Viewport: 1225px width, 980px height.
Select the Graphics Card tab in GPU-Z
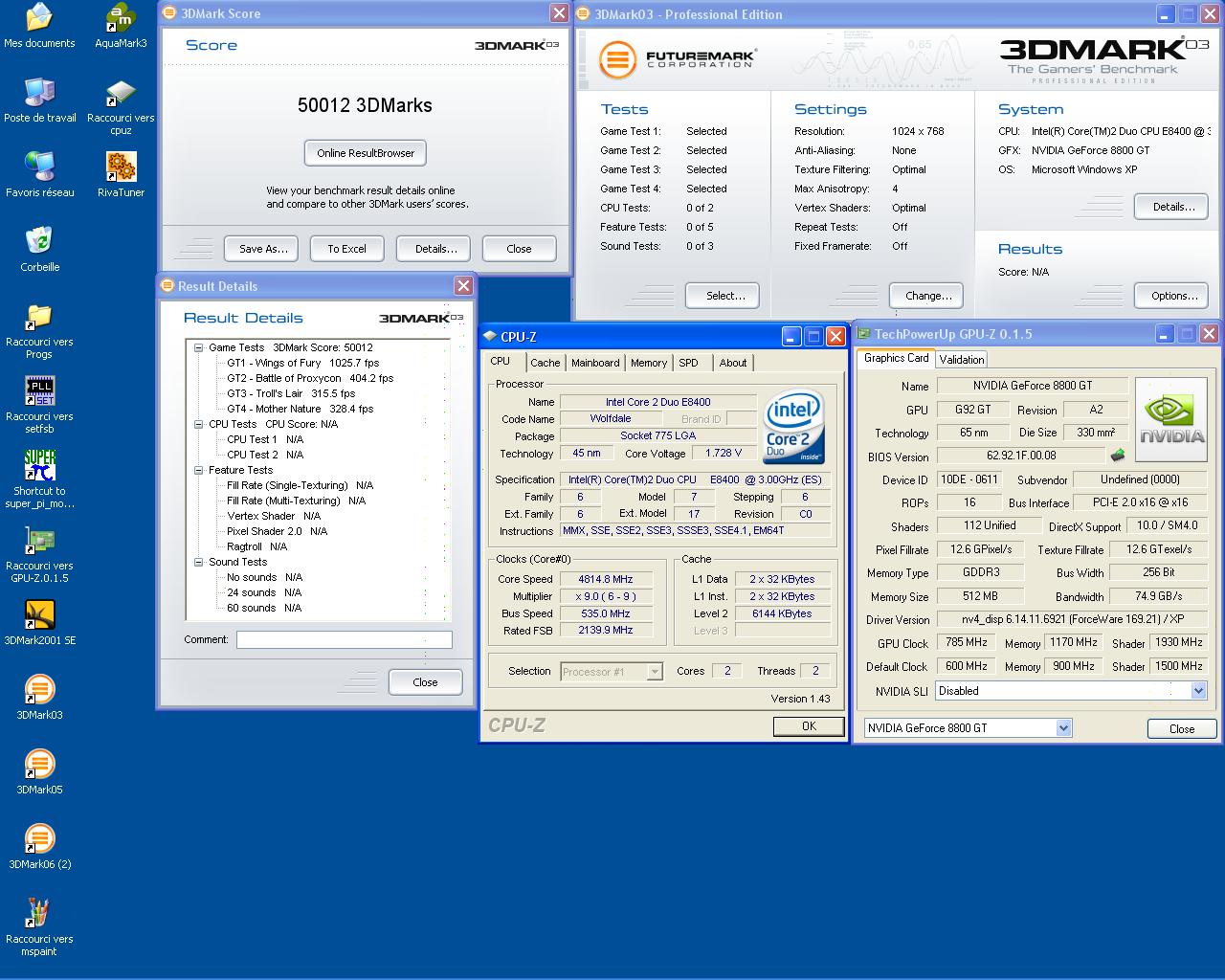point(896,358)
